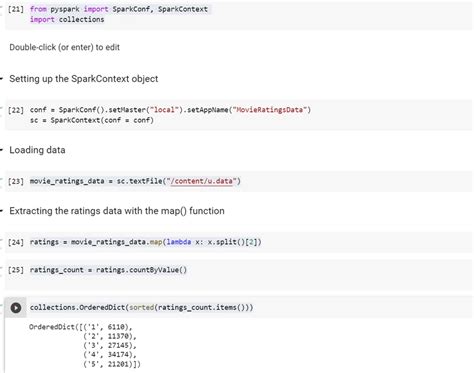Click the pyspark import code cell

point(238,15)
